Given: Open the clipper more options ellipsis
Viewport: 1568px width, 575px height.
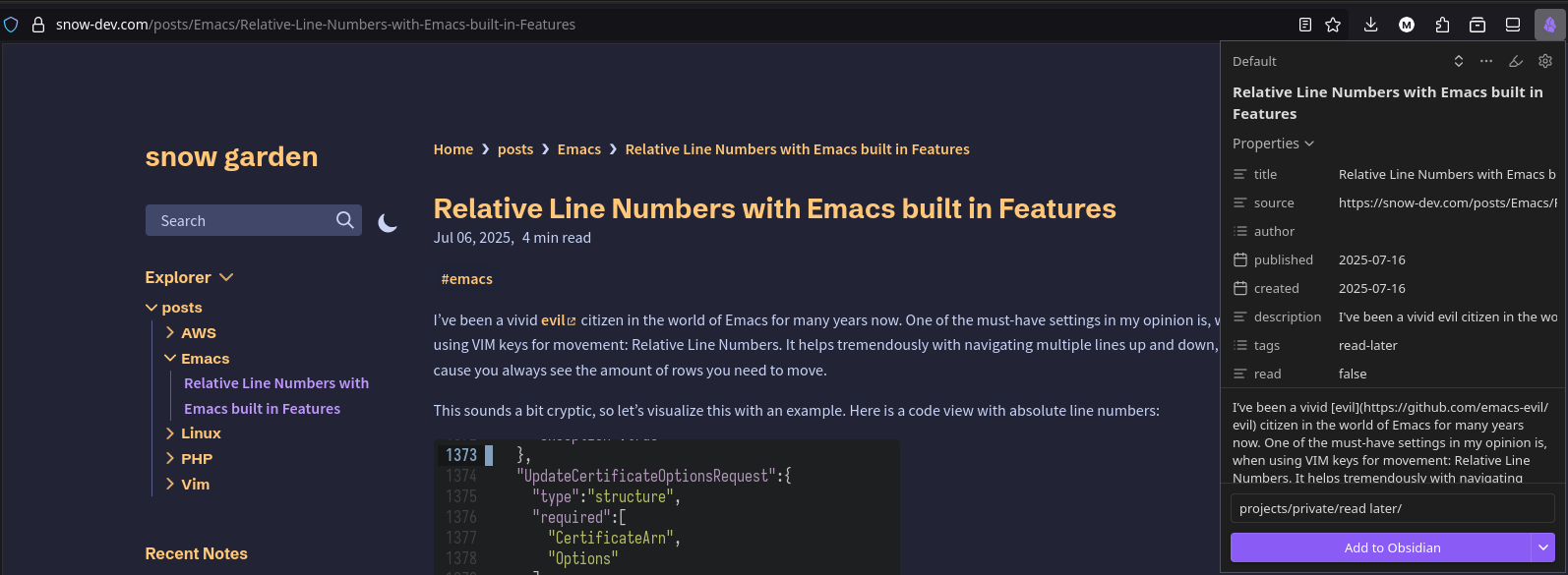Looking at the screenshot, I should (1486, 61).
